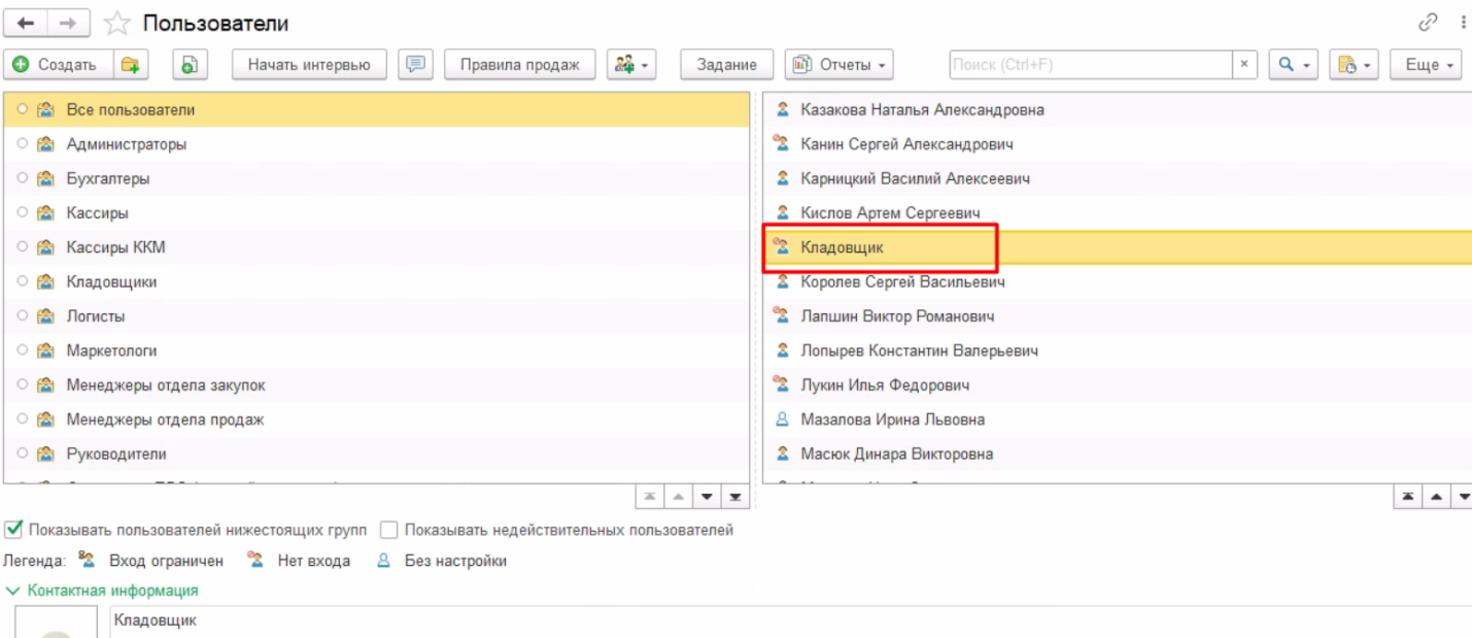
Task: Open the dropdown with the clock list icon
Action: click(1354, 65)
